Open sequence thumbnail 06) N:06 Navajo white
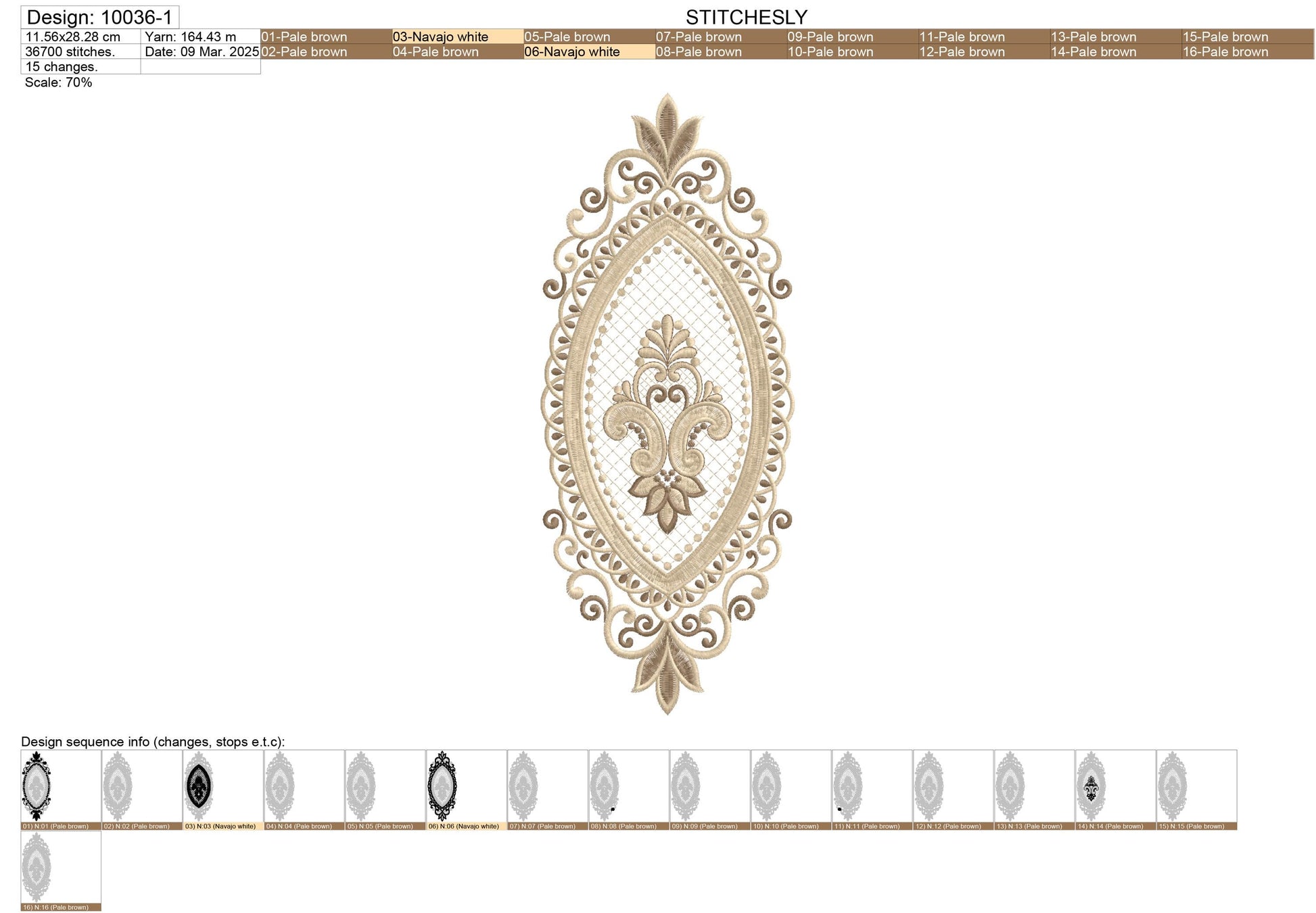 [x=467, y=789]
